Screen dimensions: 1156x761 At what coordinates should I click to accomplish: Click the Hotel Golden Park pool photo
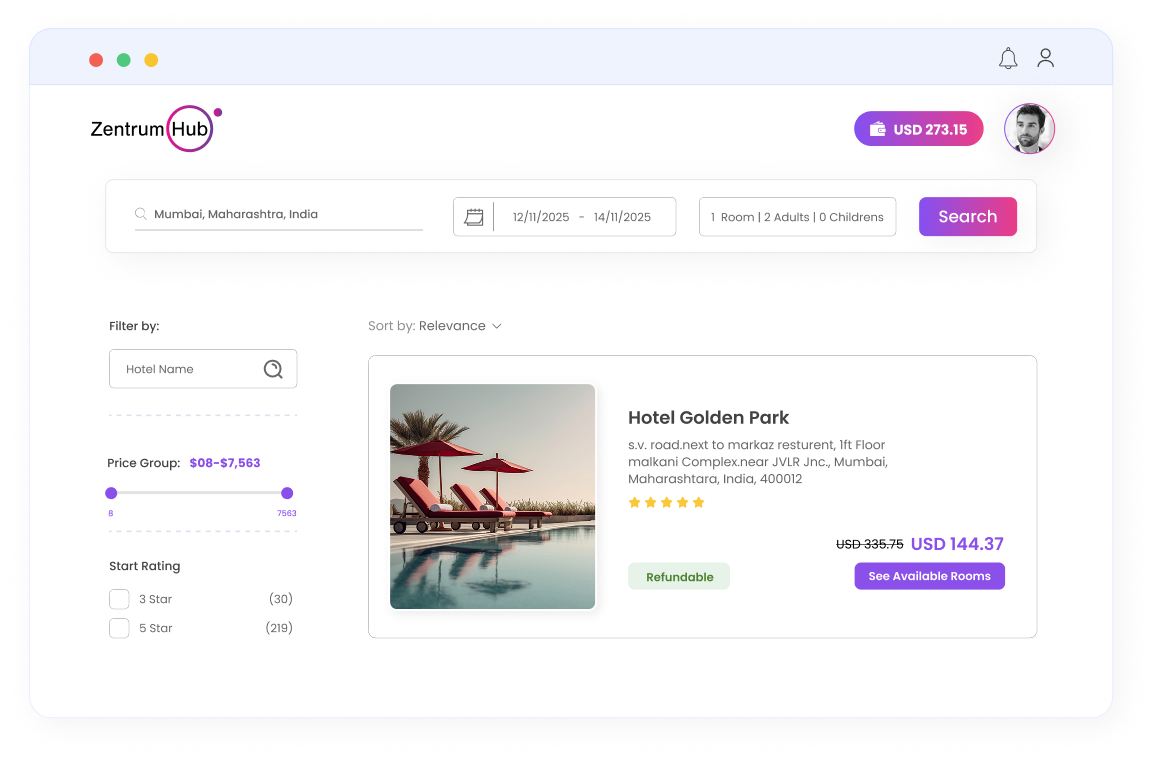492,496
